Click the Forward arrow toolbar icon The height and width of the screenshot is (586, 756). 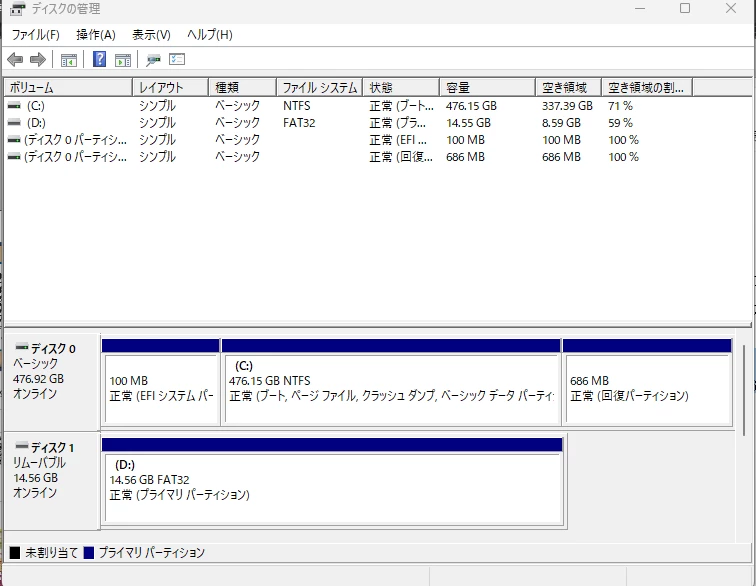click(38, 60)
